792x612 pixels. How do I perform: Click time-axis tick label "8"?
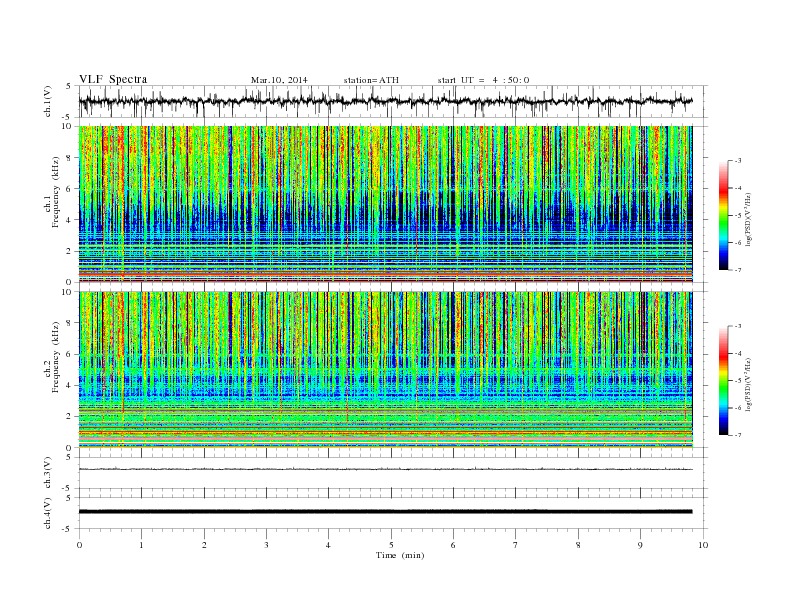click(x=578, y=545)
